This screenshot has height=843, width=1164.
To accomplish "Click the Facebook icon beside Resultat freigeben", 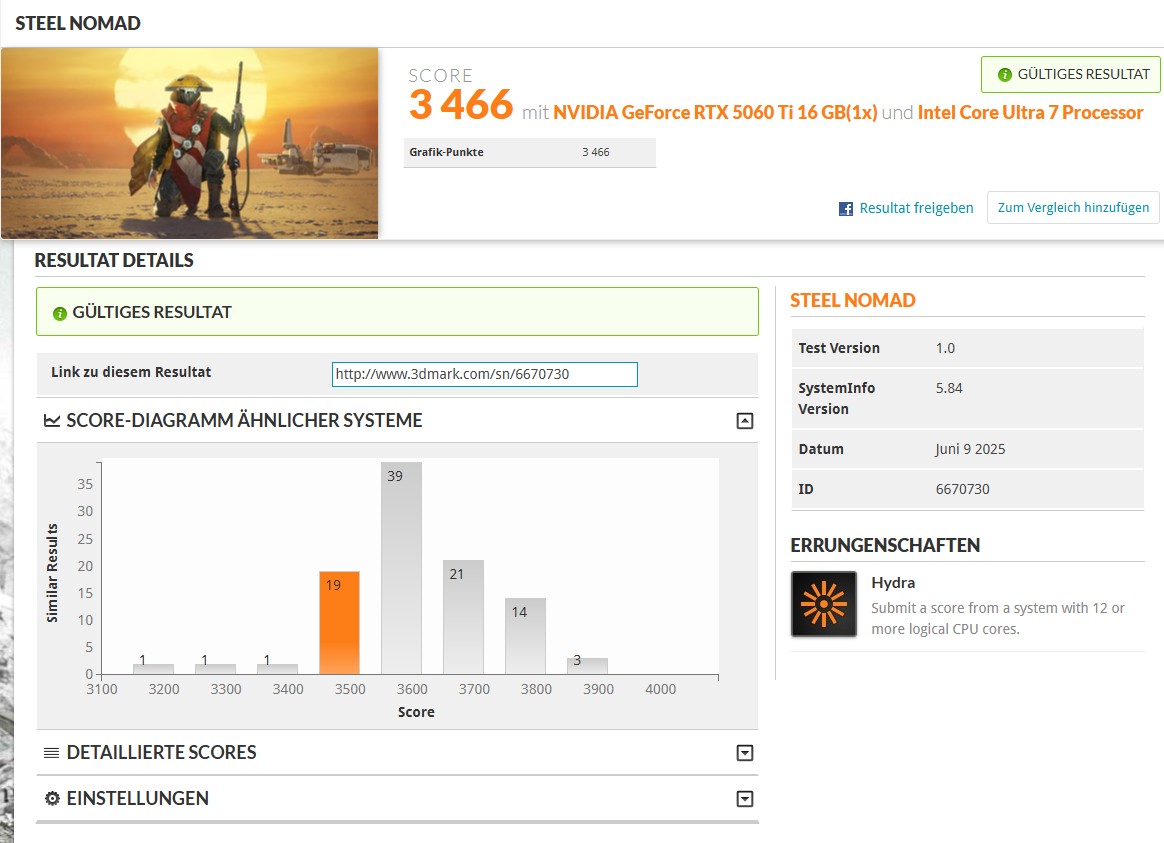I will [x=846, y=209].
